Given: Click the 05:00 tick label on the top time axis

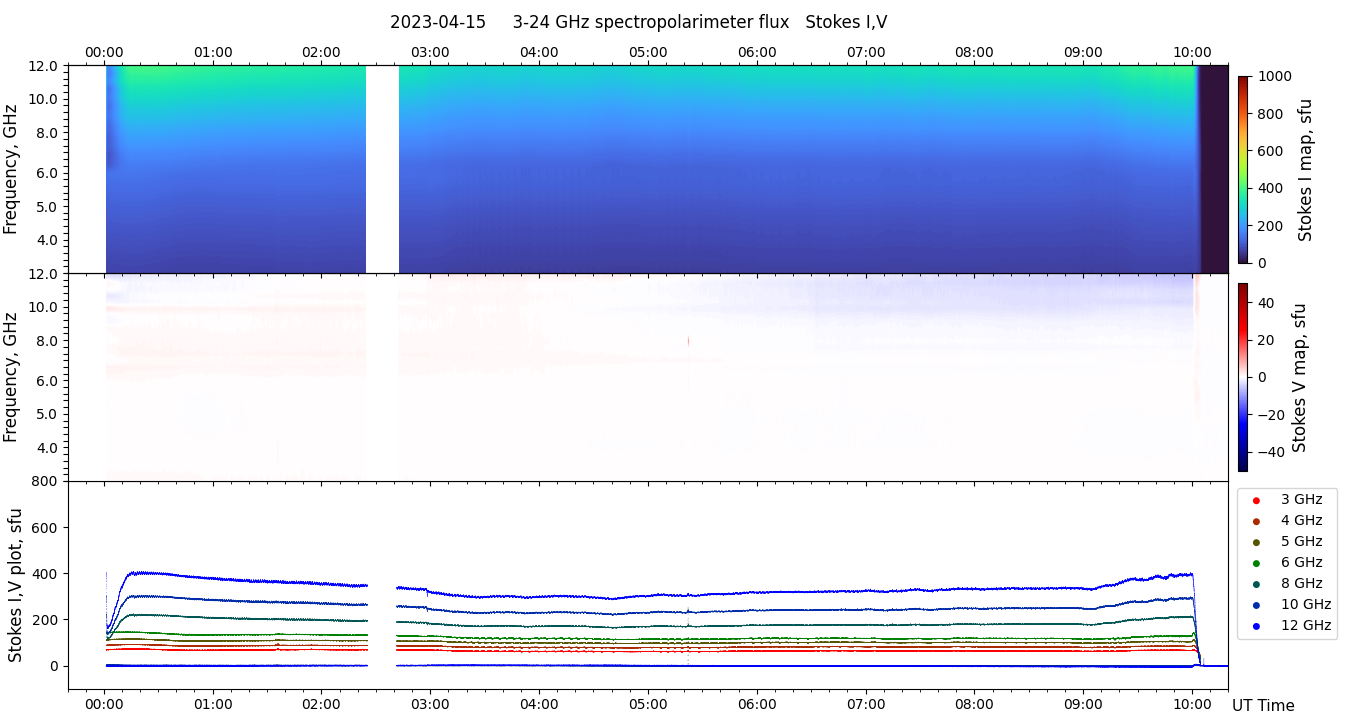Looking at the screenshot, I should pos(648,52).
